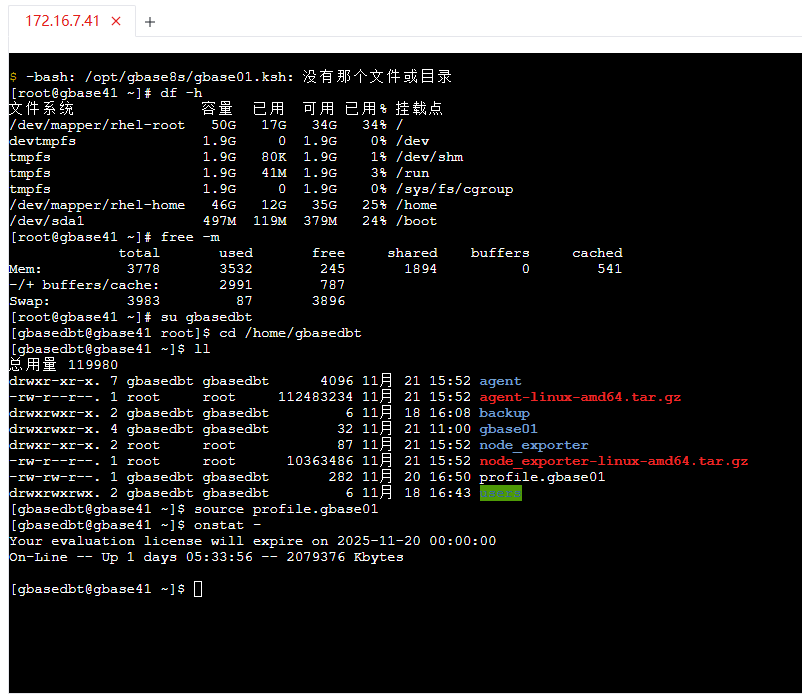Close the 172.16.7.41 session tab
The height and width of the screenshot is (696, 802).
[116, 21]
